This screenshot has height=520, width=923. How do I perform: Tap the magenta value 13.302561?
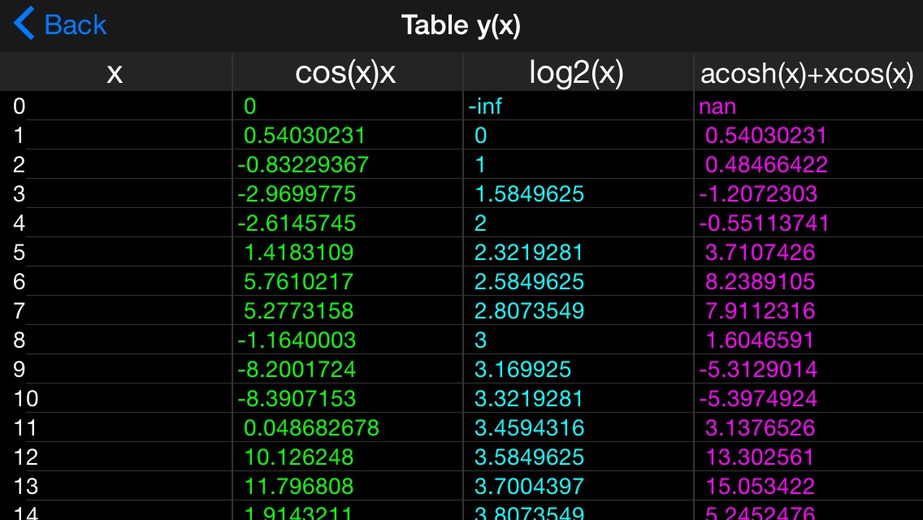click(759, 457)
